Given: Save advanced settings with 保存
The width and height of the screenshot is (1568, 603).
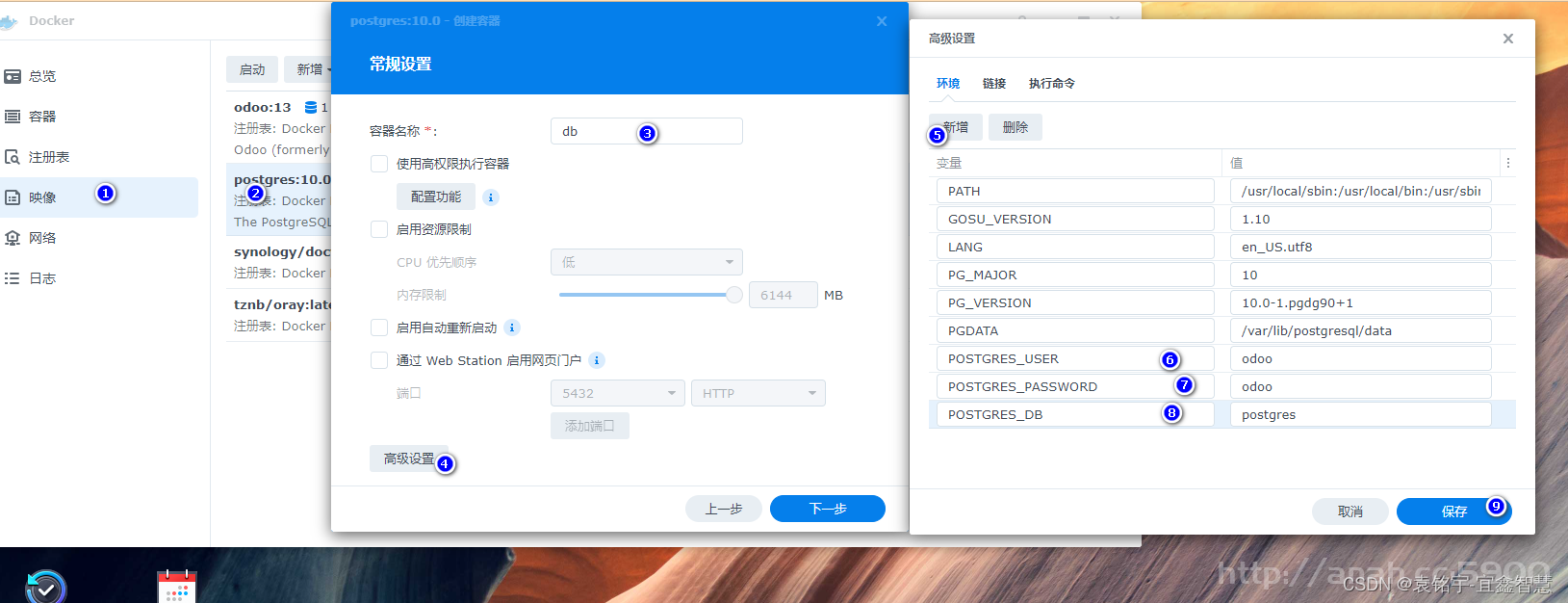Looking at the screenshot, I should (x=1454, y=511).
